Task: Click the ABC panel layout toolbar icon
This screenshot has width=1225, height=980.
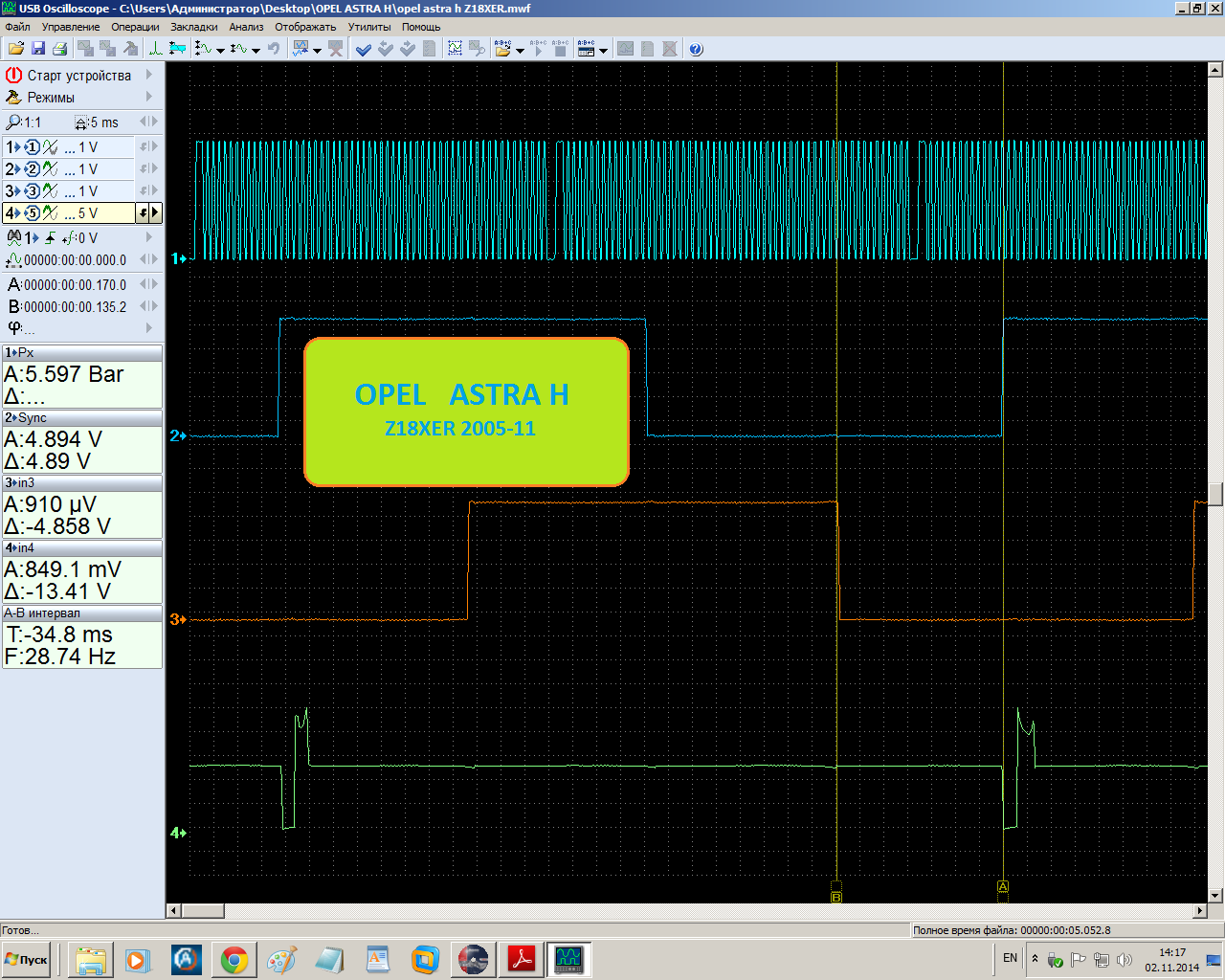Action: click(586, 49)
